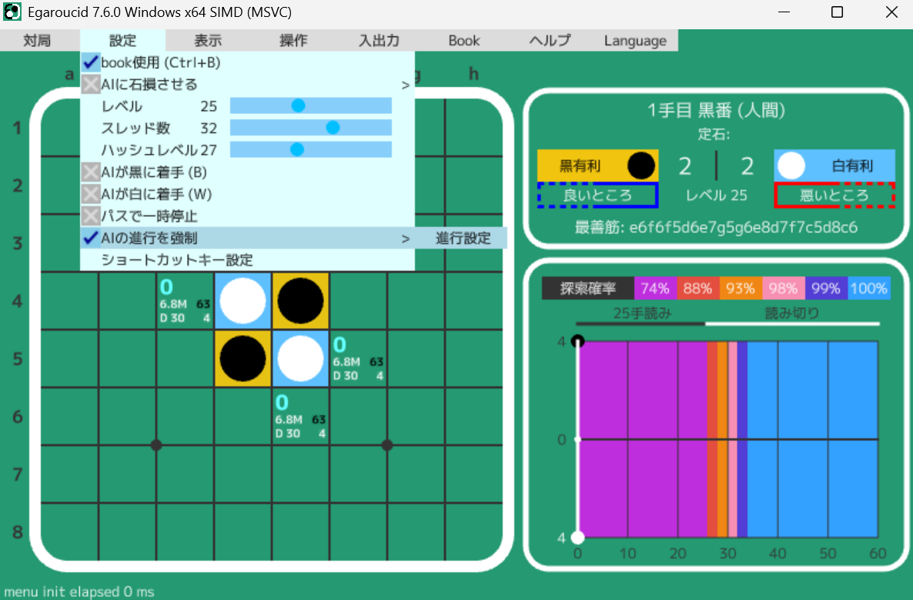This screenshot has height=600, width=913.
Task: Adjust the レベル slider handle
Action: tap(298, 106)
